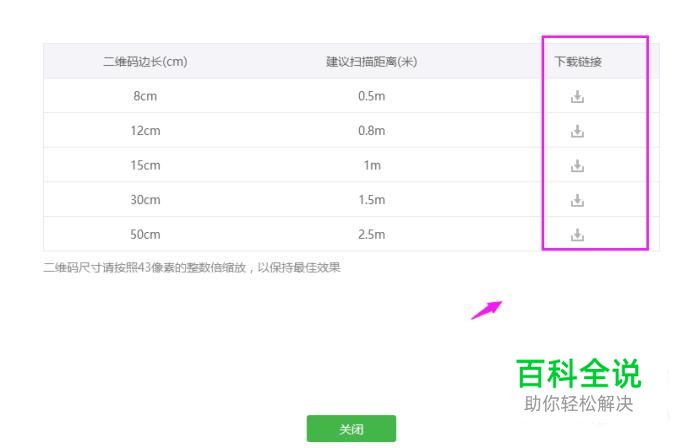Click the 0.5m scan distance value
The width and height of the screenshot is (692, 448).
tap(372, 96)
